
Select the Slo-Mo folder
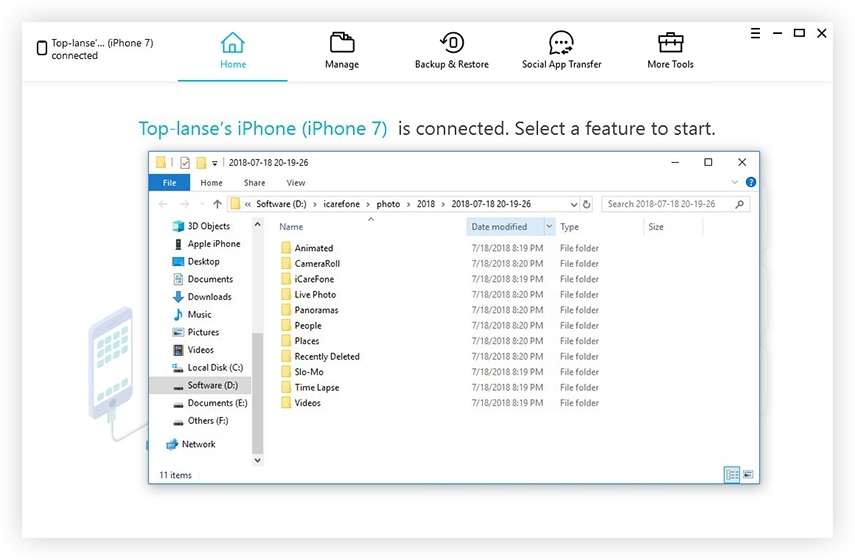(x=302, y=372)
